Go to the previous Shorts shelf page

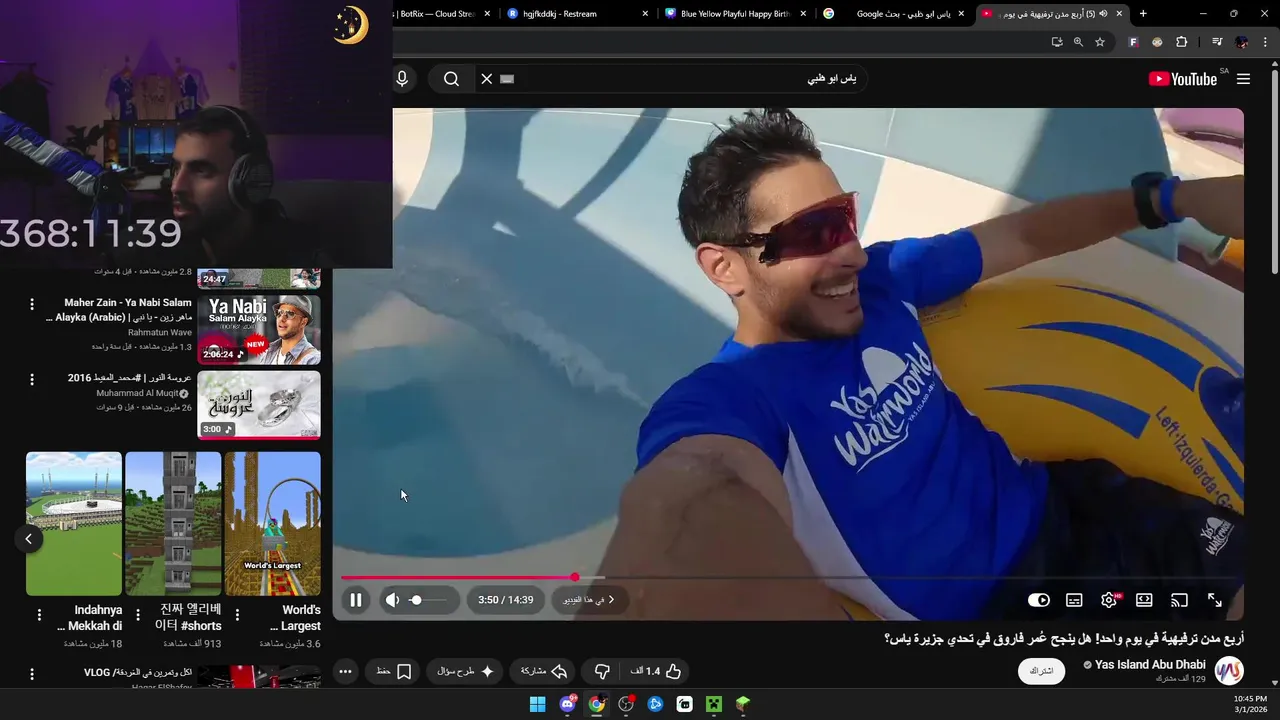[x=28, y=539]
